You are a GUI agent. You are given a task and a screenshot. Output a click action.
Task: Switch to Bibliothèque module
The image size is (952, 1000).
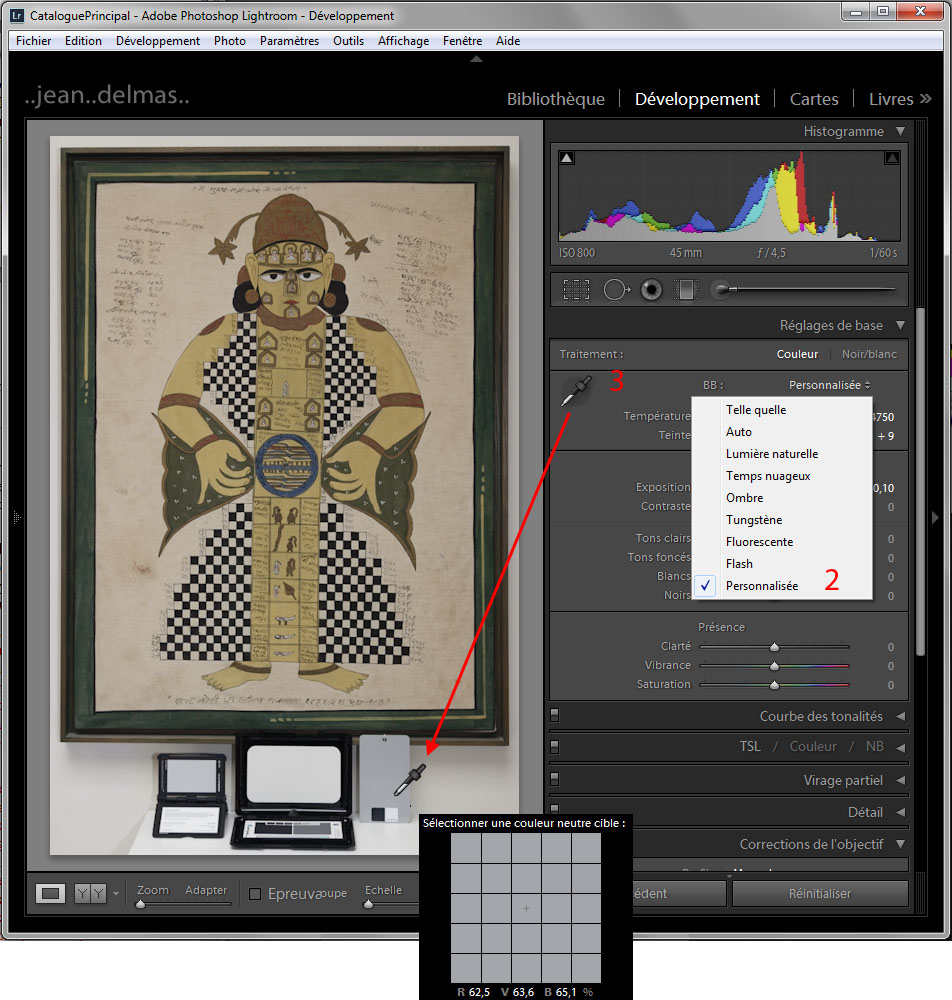click(556, 99)
